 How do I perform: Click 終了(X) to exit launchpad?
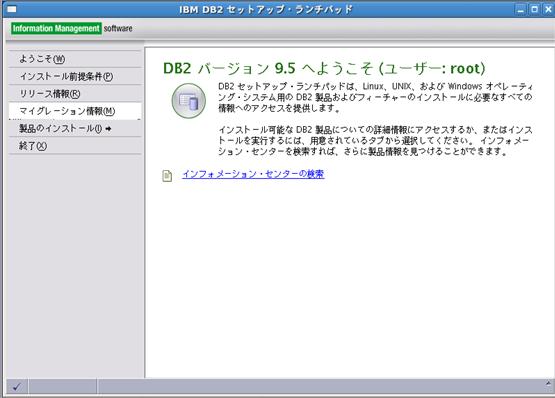click(x=75, y=146)
